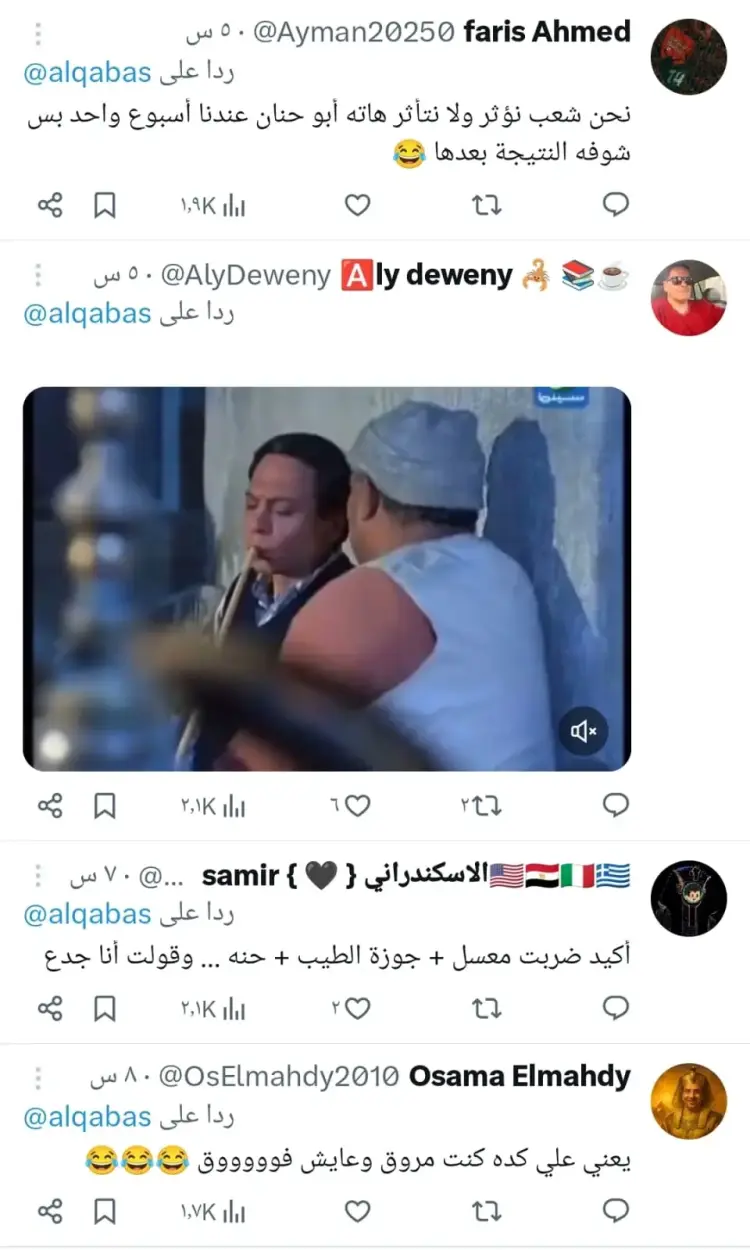750x1250 pixels.
Task: Bookmark faris Ahmed's tweet
Action: tap(104, 205)
